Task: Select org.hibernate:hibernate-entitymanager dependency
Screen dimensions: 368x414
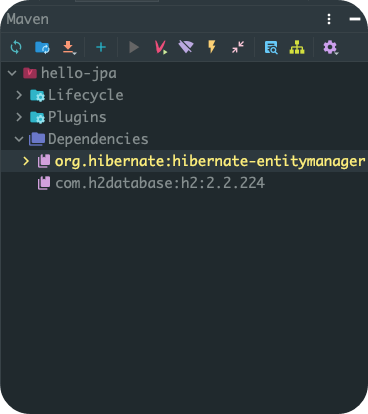Action: (x=184, y=161)
